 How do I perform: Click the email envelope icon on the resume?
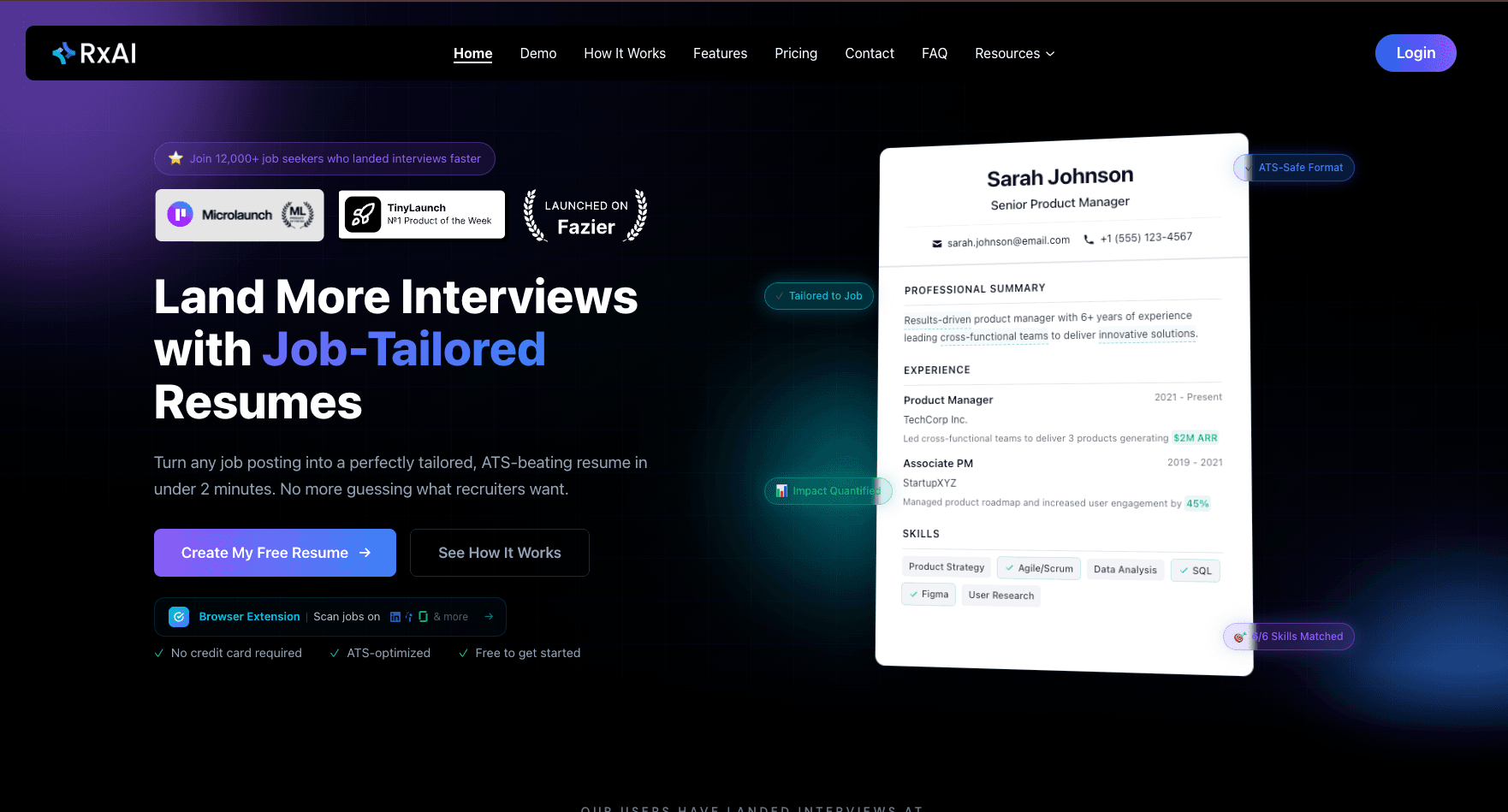coord(937,244)
